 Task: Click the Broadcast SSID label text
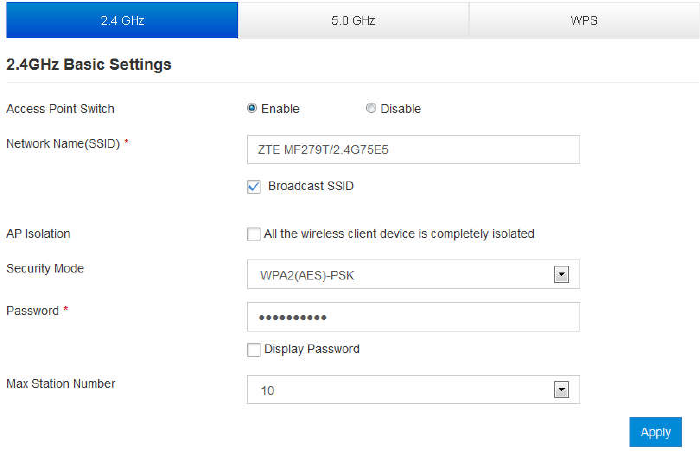click(311, 186)
